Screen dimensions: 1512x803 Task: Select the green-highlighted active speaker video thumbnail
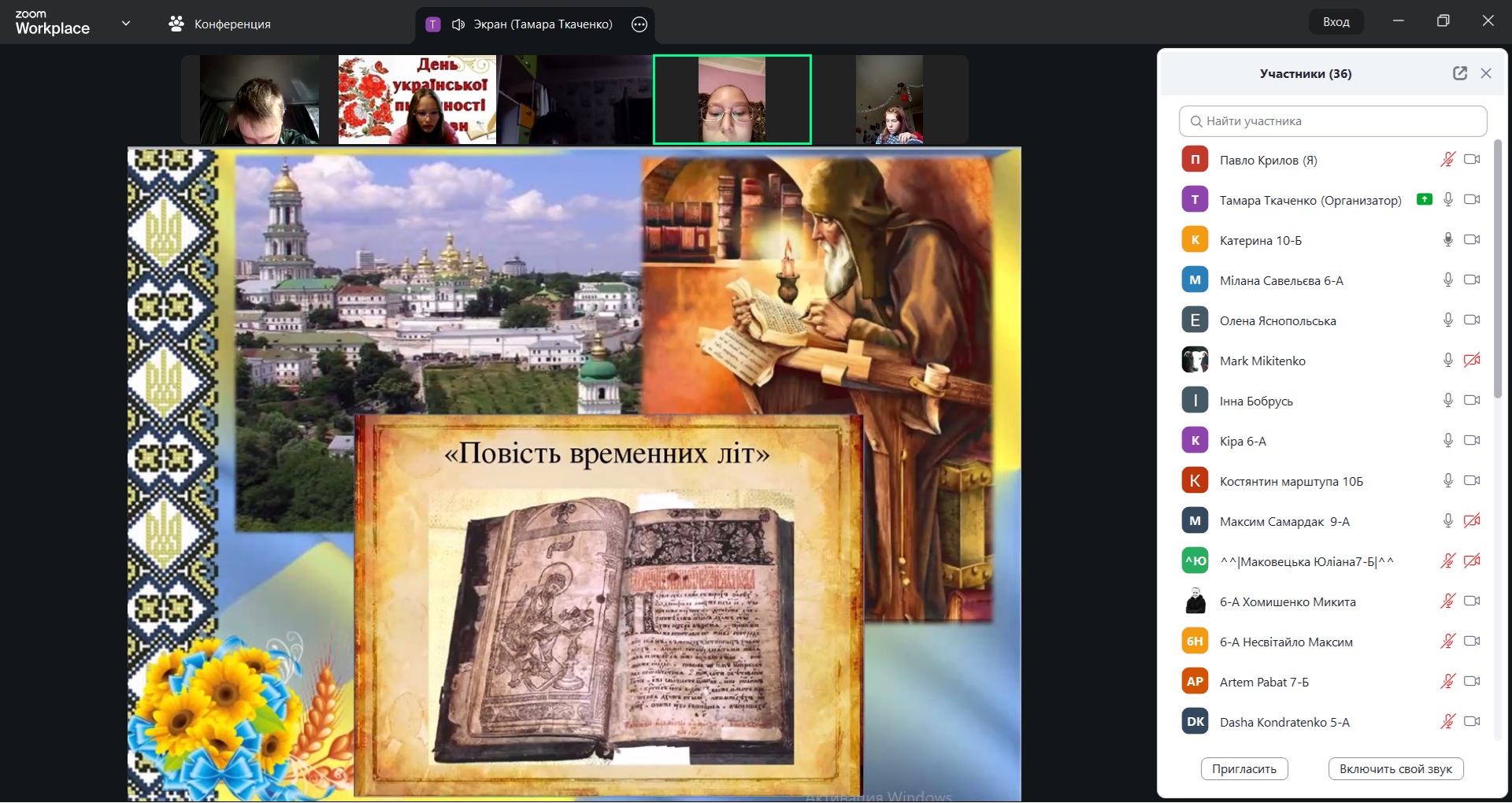pos(732,100)
